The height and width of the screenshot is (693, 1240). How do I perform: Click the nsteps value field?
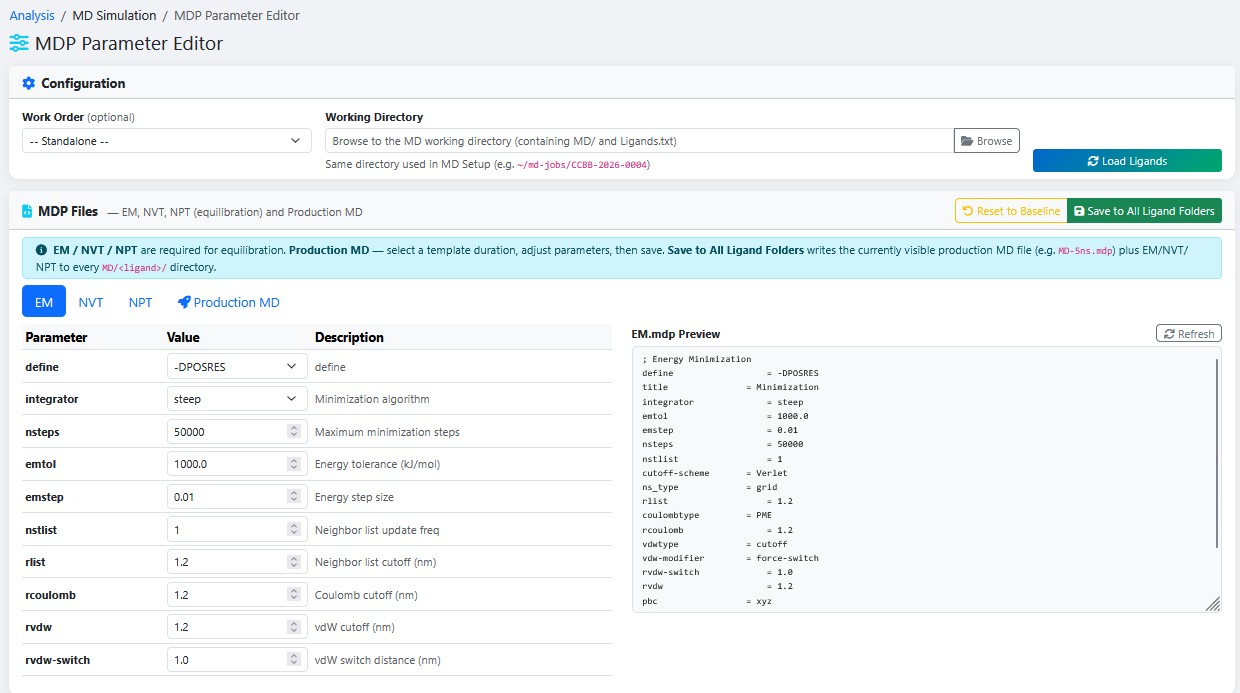click(237, 432)
